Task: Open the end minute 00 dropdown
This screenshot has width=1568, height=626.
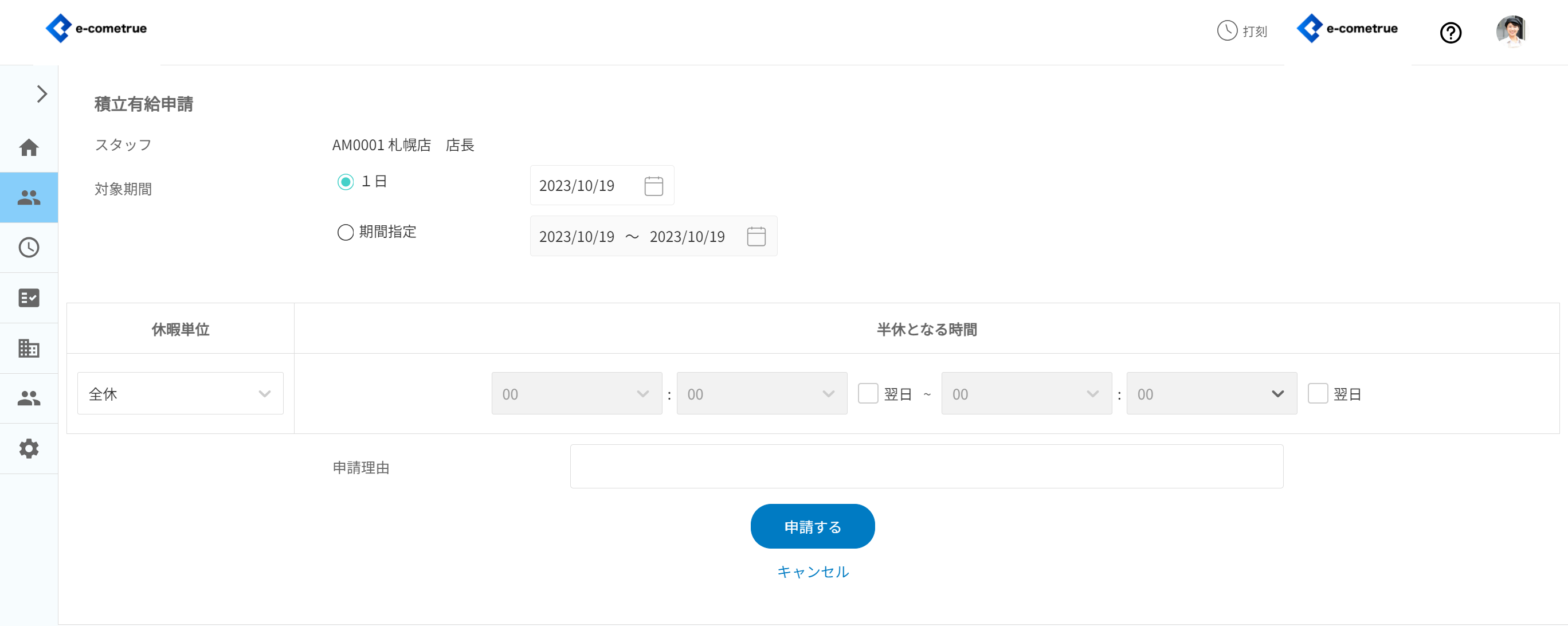Action: coord(1211,393)
